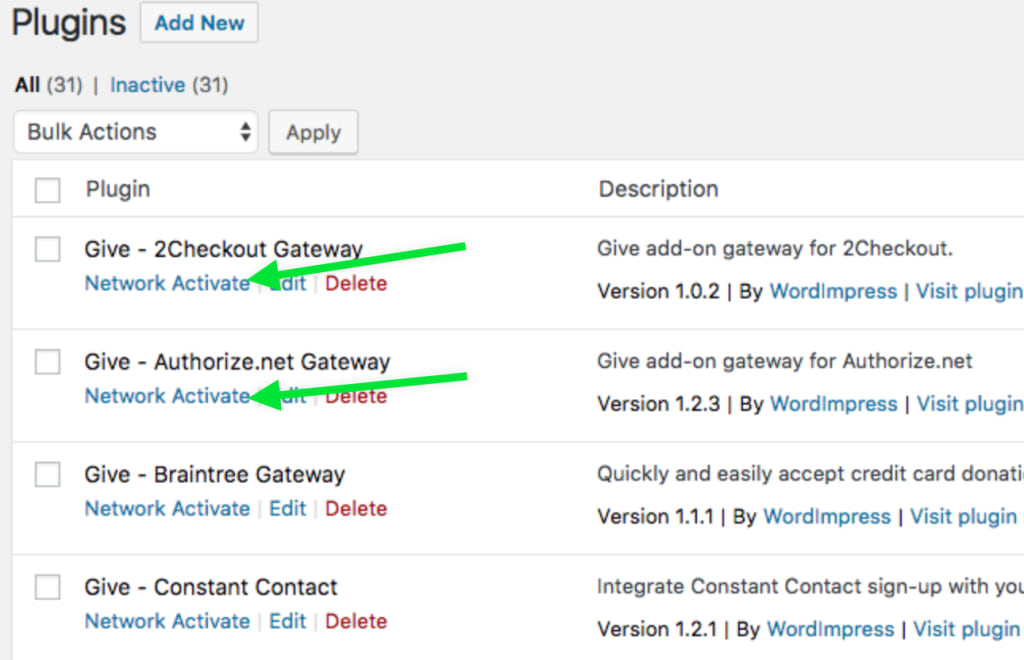Click the Apply button
The height and width of the screenshot is (660, 1024).
tap(313, 133)
